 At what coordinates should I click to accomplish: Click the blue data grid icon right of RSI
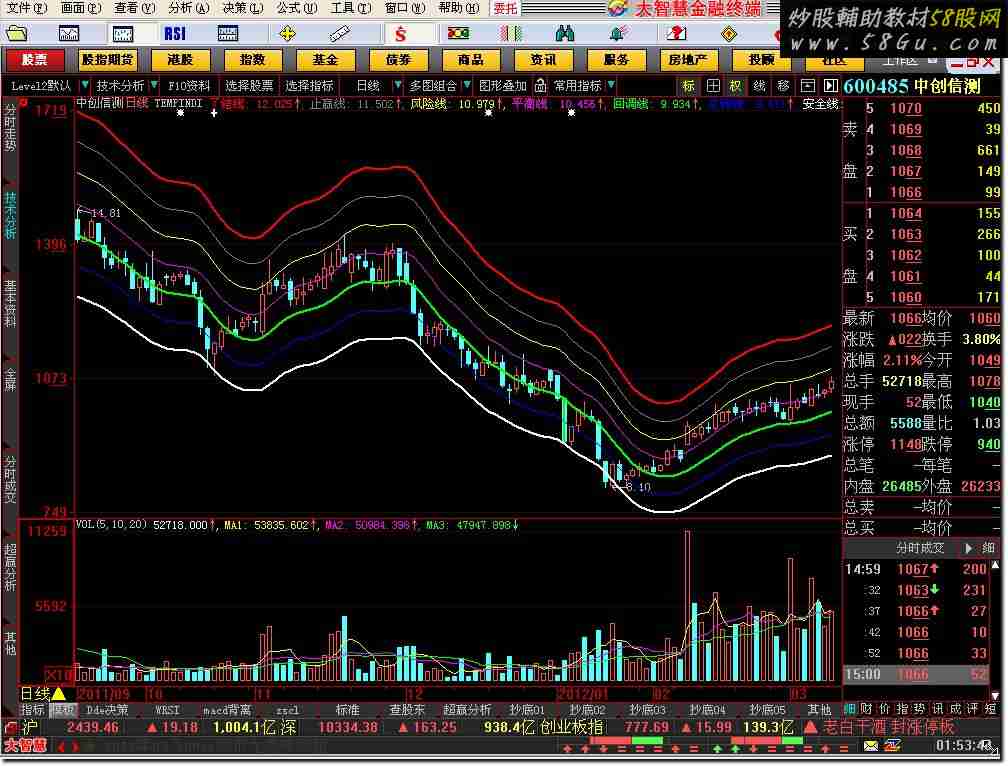click(228, 33)
